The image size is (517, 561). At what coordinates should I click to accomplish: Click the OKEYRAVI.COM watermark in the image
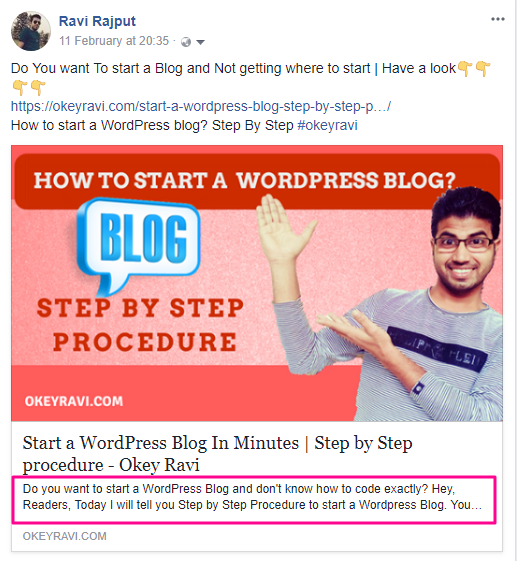(x=74, y=401)
